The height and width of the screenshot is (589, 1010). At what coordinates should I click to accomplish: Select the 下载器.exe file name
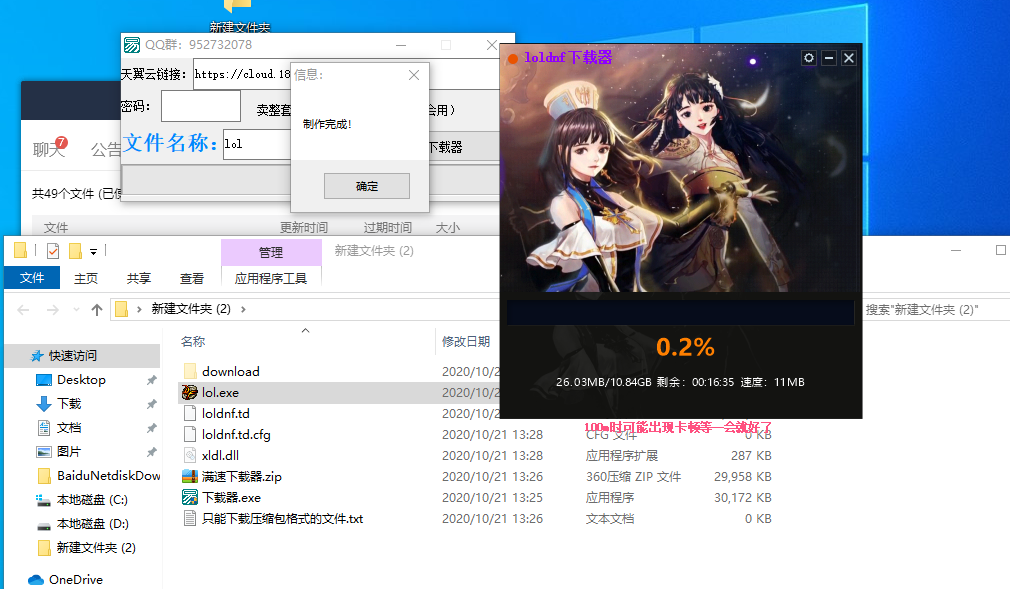(231, 497)
